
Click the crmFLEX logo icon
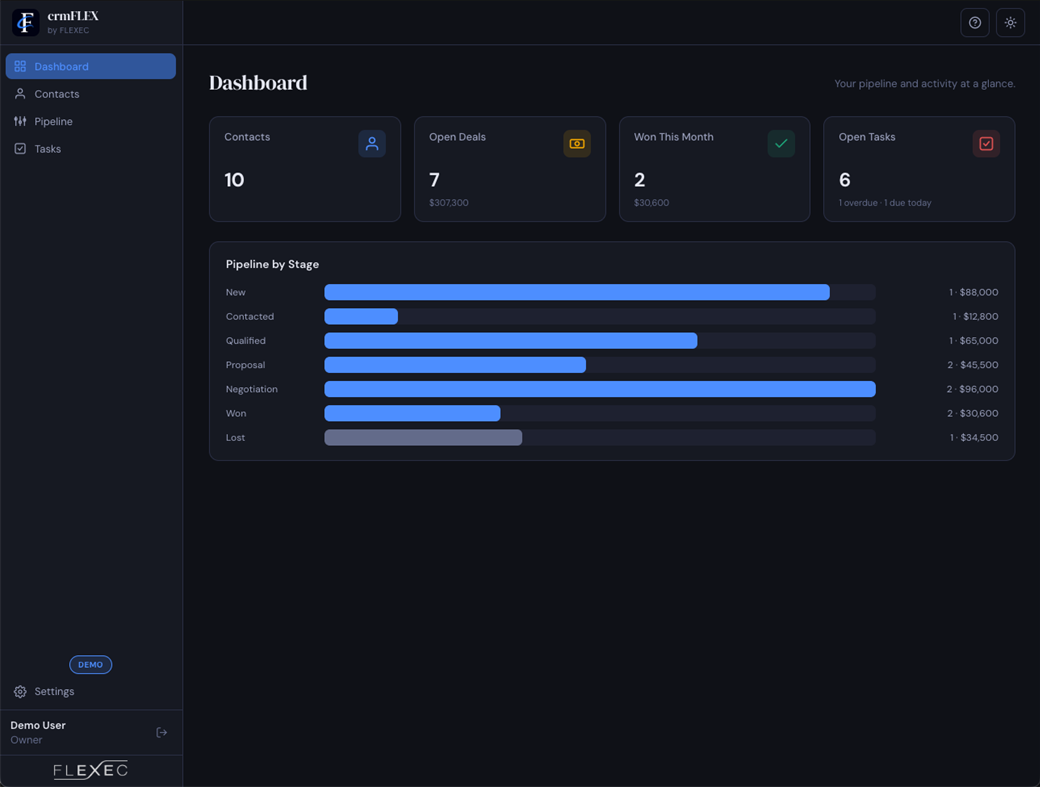click(x=26, y=23)
